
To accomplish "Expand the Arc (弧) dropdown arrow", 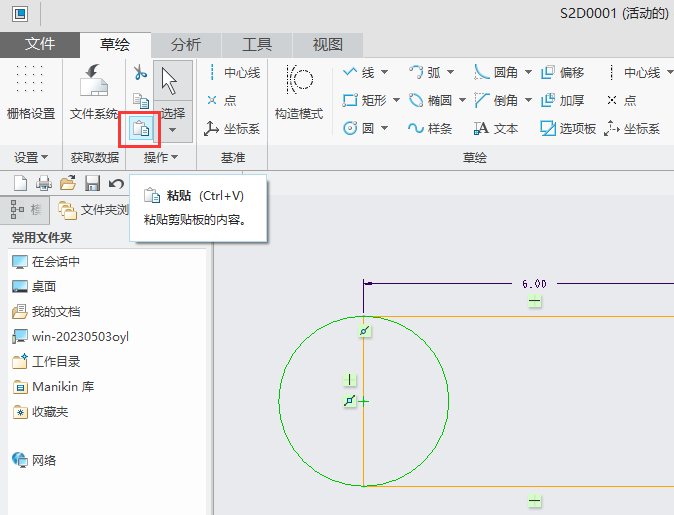I will pos(450,72).
